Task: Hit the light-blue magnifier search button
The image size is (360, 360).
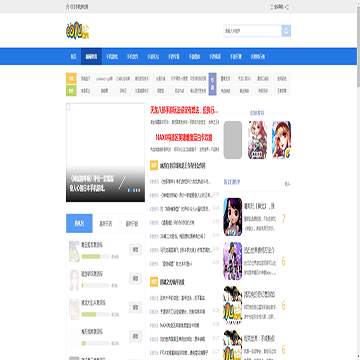Action: 286,31
